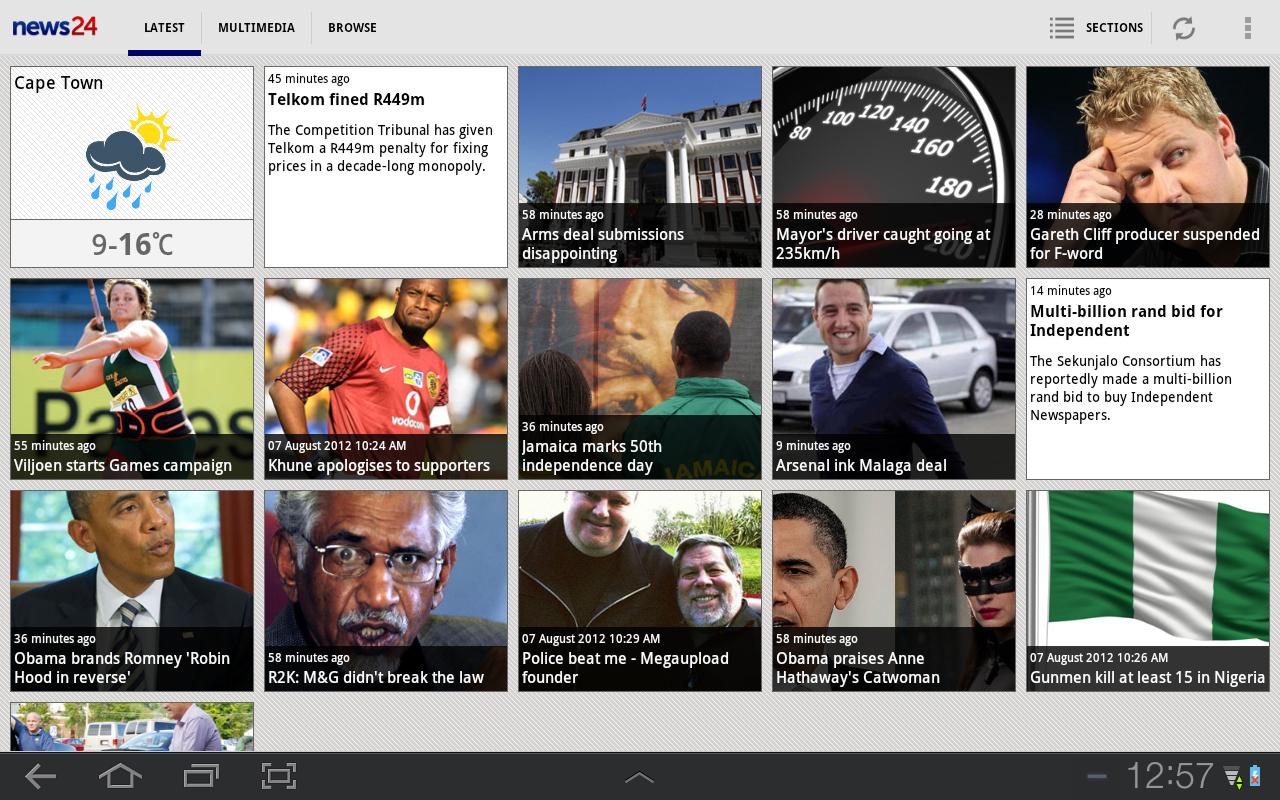This screenshot has height=800, width=1280.
Task: Open Obama praises Anne Hathaway's Catwoman story
Action: (x=894, y=591)
